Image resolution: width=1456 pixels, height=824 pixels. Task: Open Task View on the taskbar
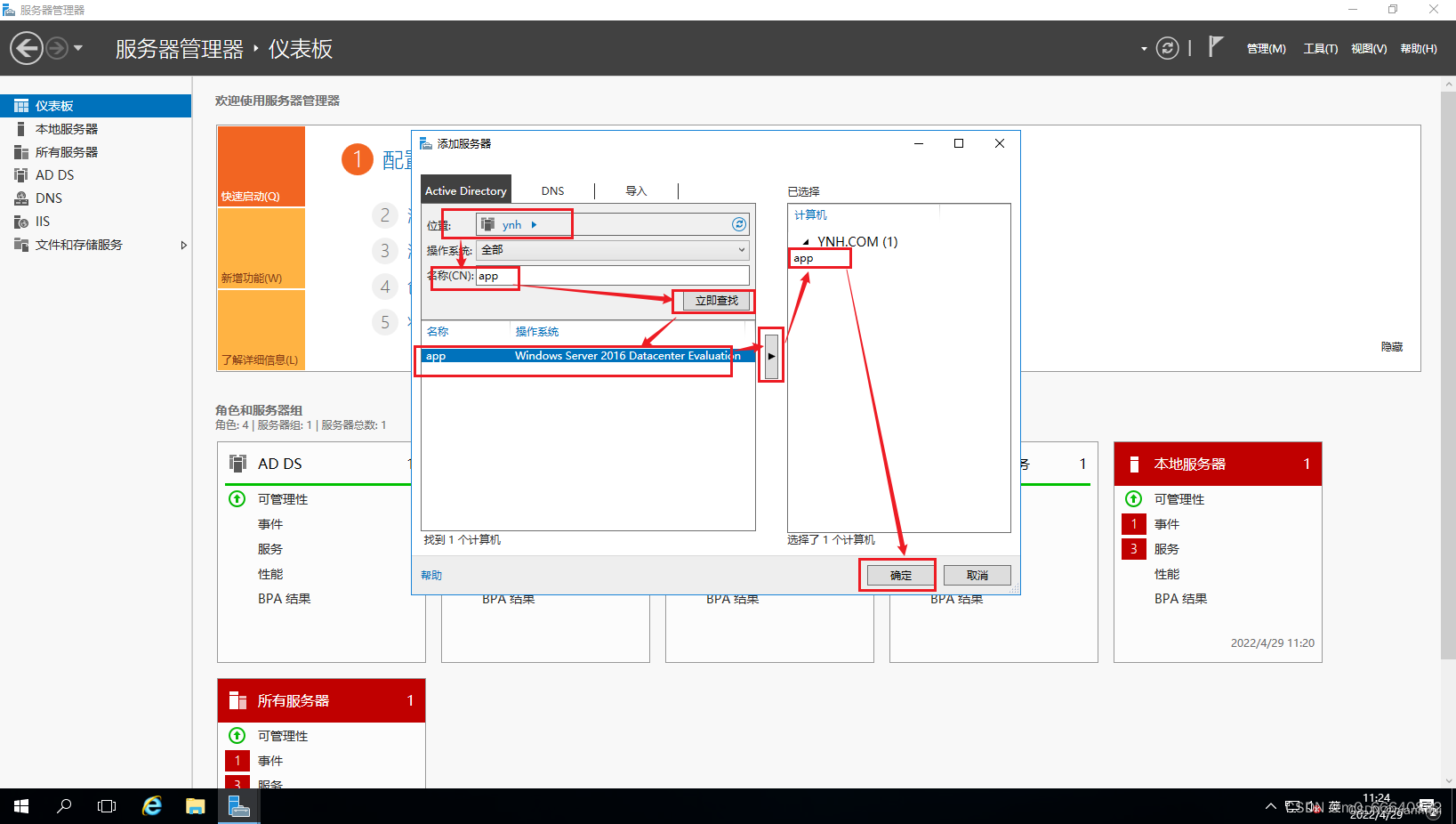(x=107, y=806)
